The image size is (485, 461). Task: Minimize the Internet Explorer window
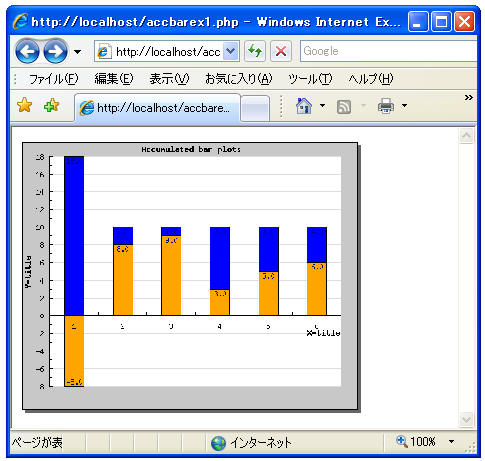(418, 22)
